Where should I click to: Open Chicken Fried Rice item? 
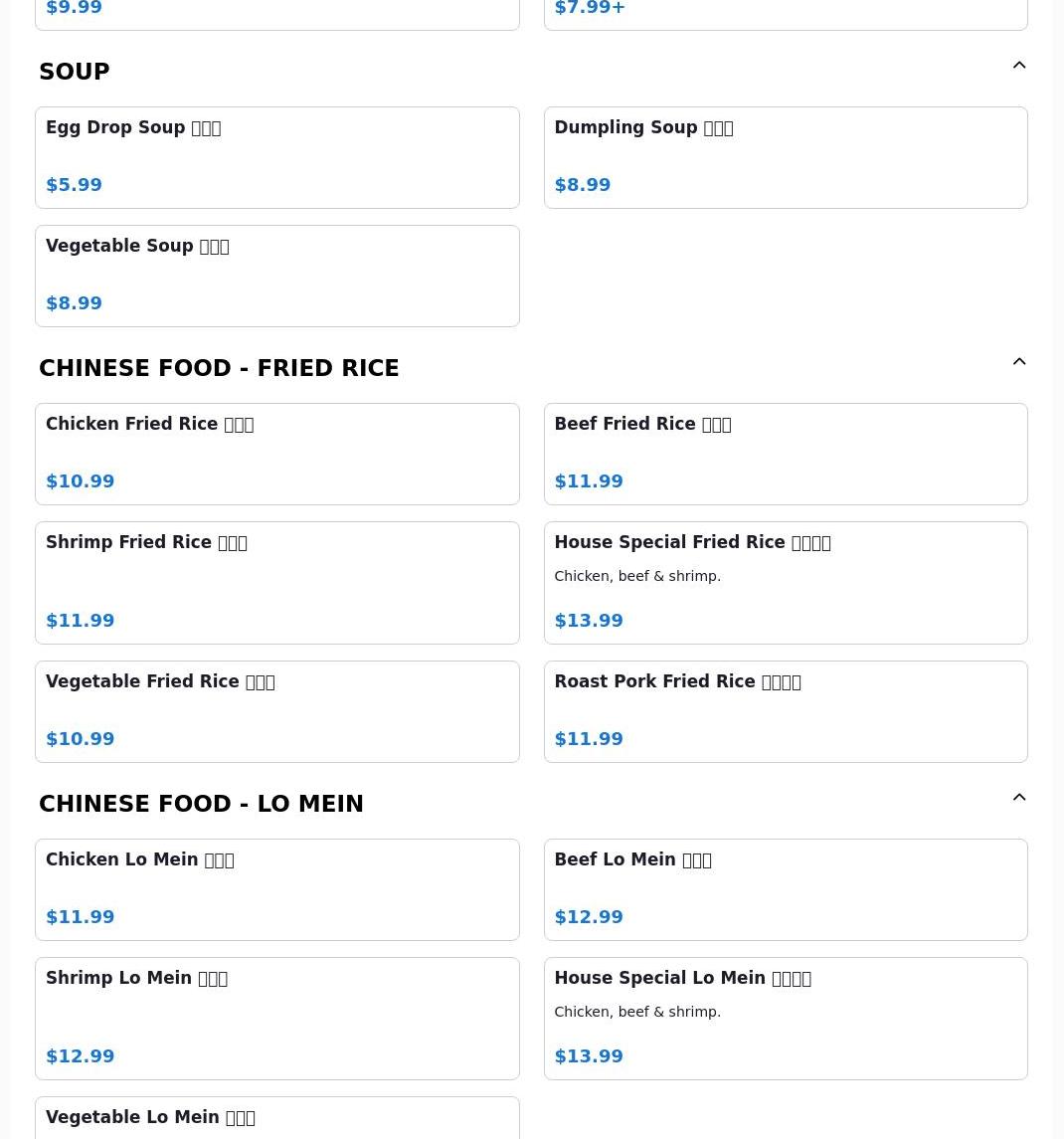point(276,454)
